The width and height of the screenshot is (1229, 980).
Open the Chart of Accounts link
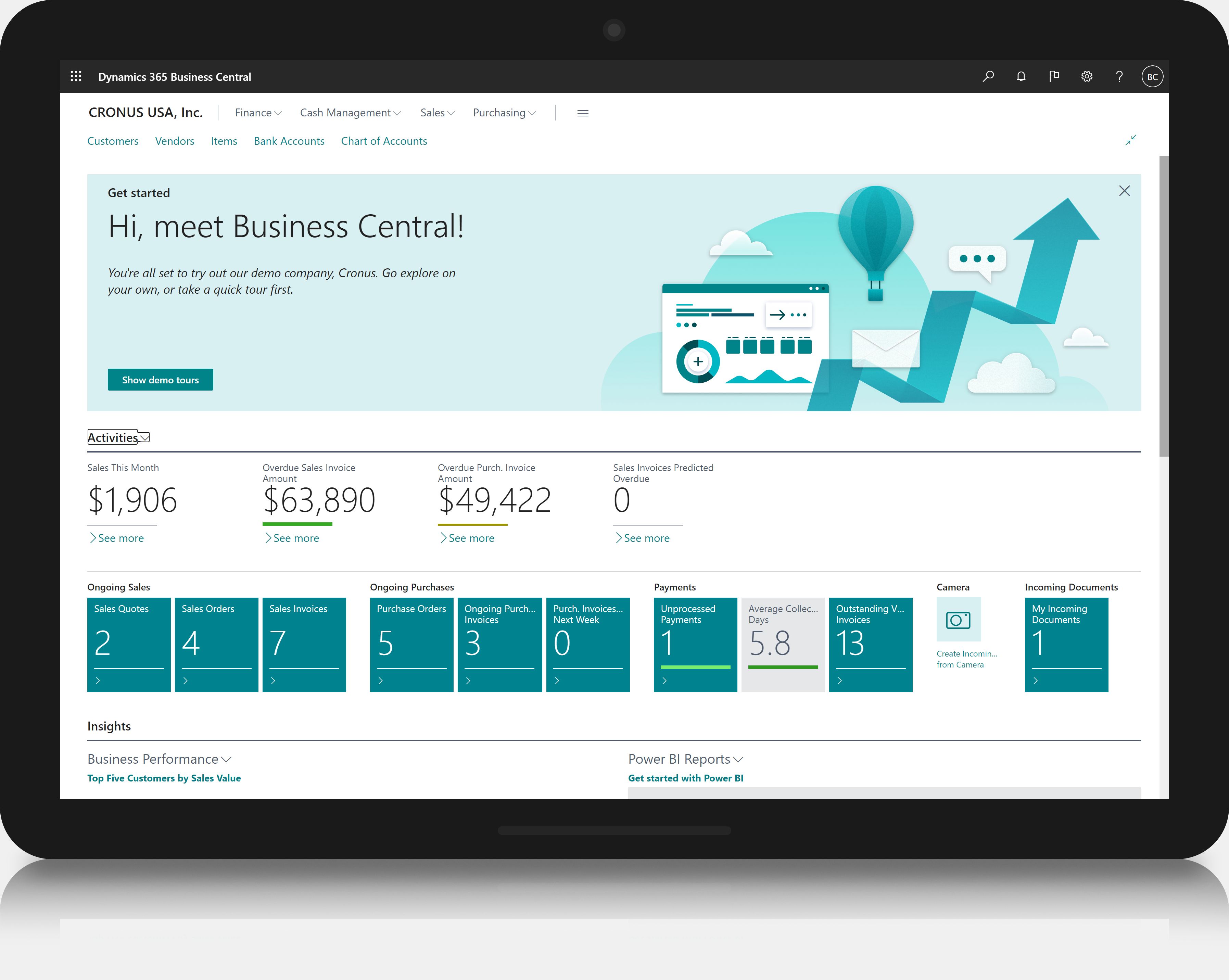tap(384, 141)
